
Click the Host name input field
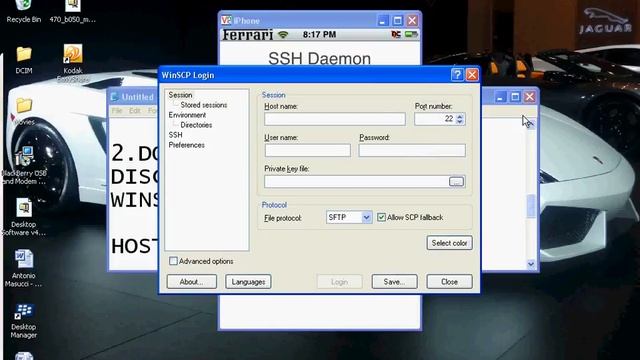(335, 119)
